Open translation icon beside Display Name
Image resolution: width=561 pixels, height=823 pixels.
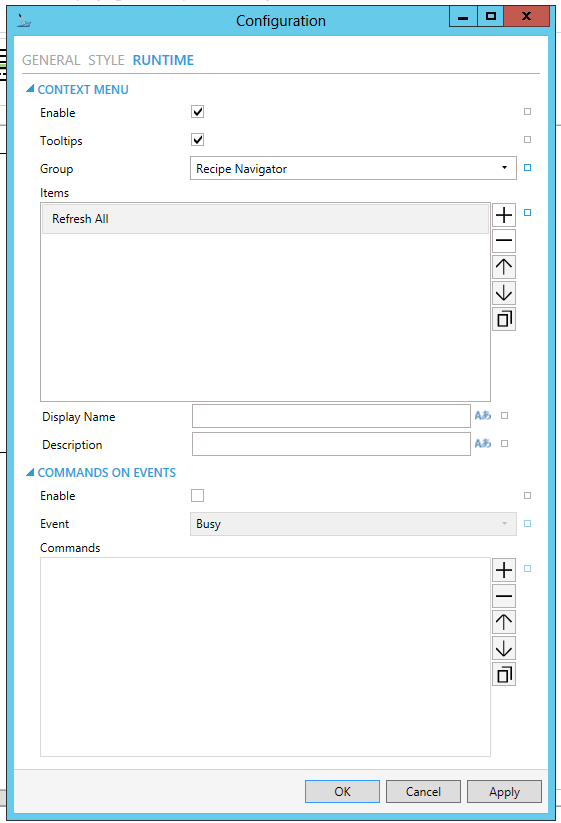(x=483, y=416)
